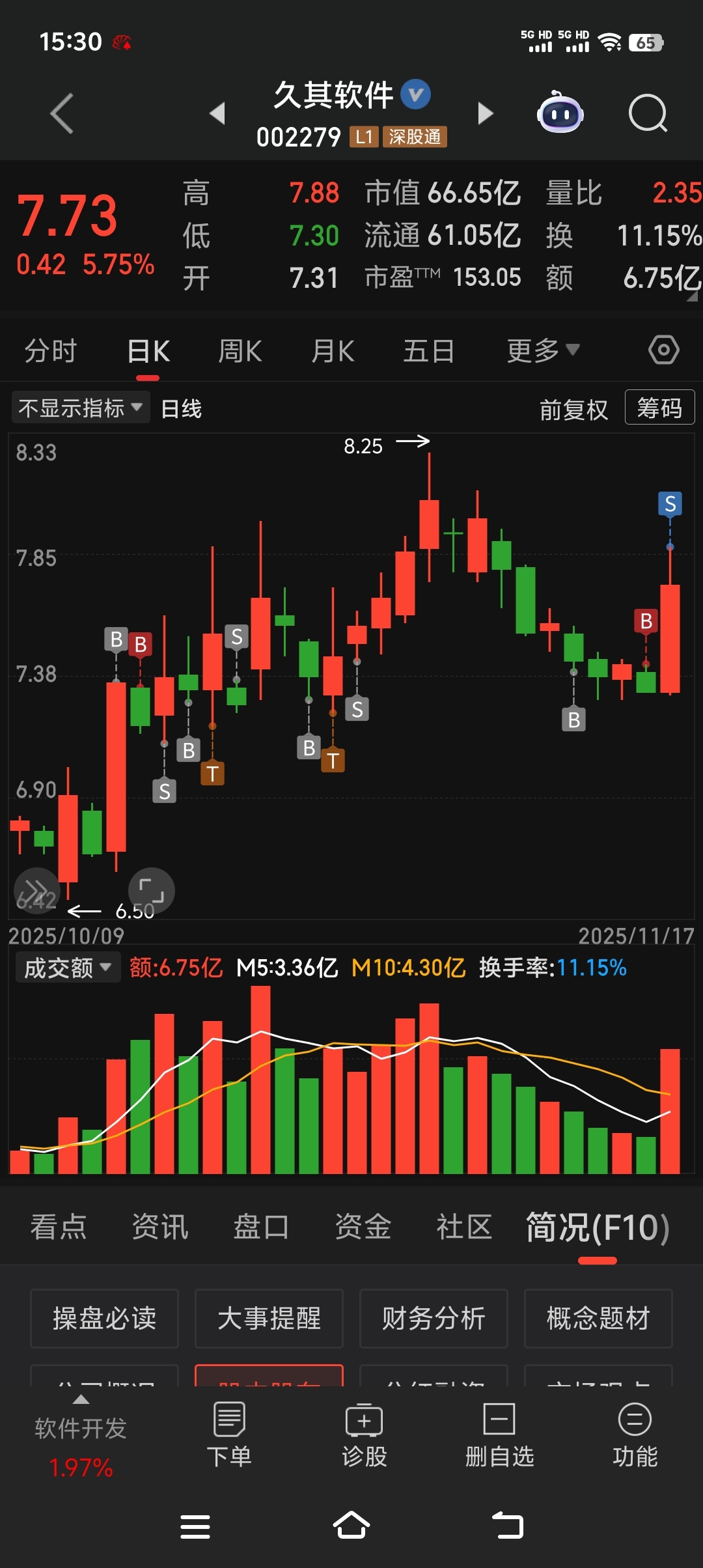This screenshot has height=1568, width=703.
Task: Select 周K chart tab
Action: point(240,350)
